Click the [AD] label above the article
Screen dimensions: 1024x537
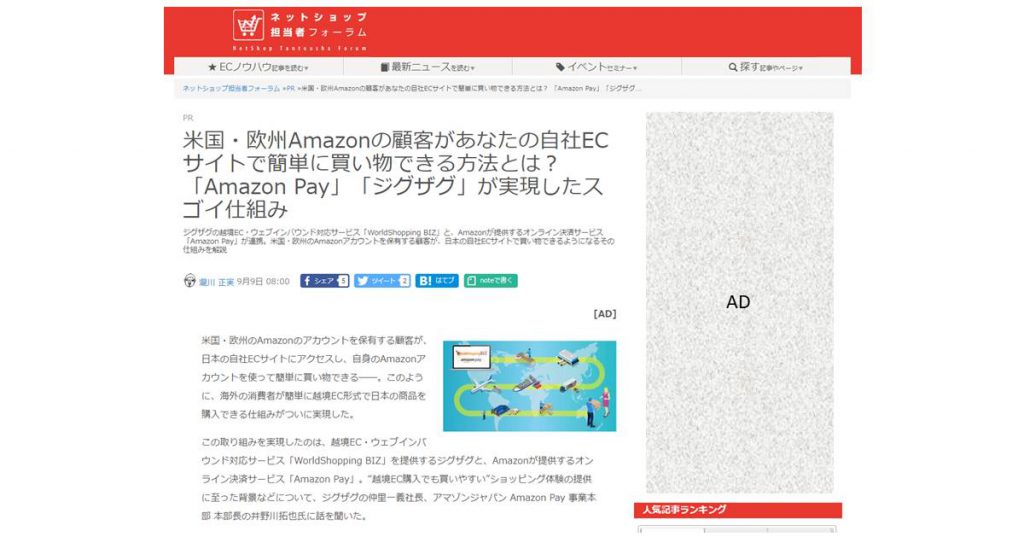pyautogui.click(x=605, y=314)
